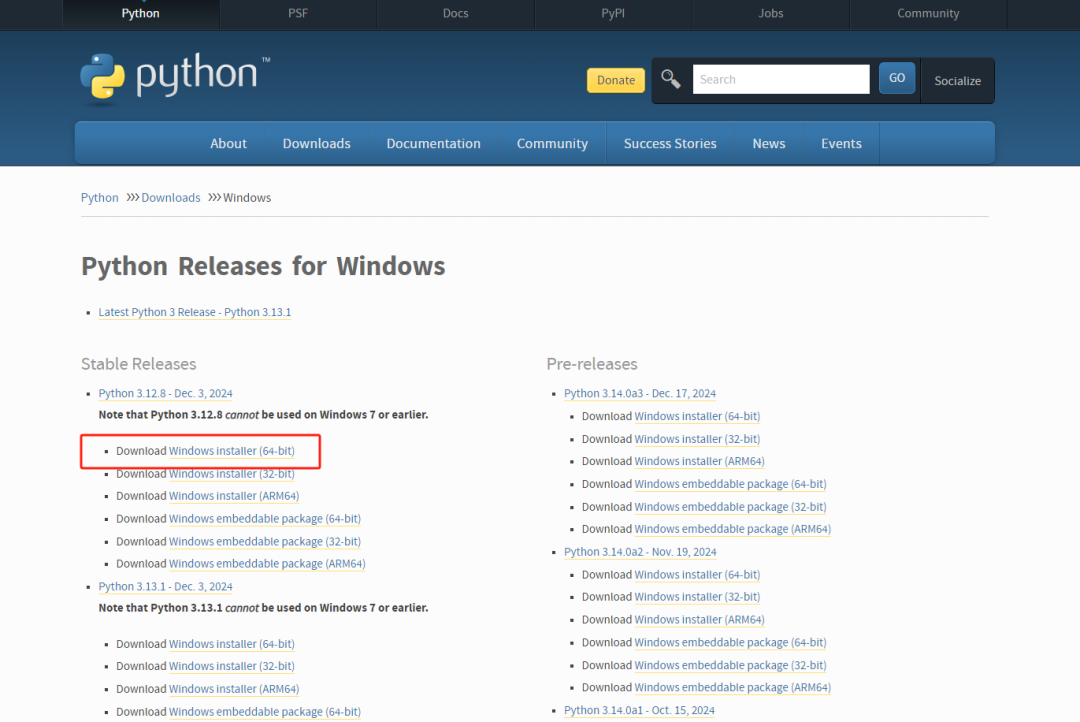Click the GO search button

[897, 77]
